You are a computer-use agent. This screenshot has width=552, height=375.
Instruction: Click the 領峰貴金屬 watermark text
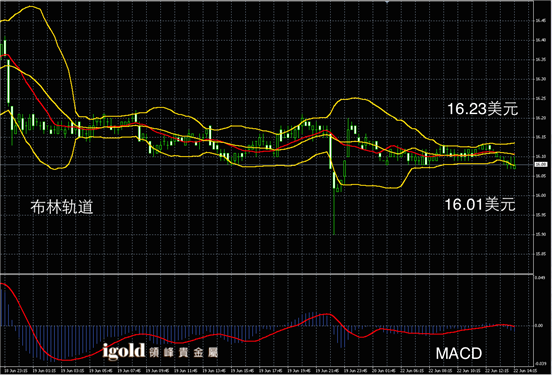click(184, 352)
